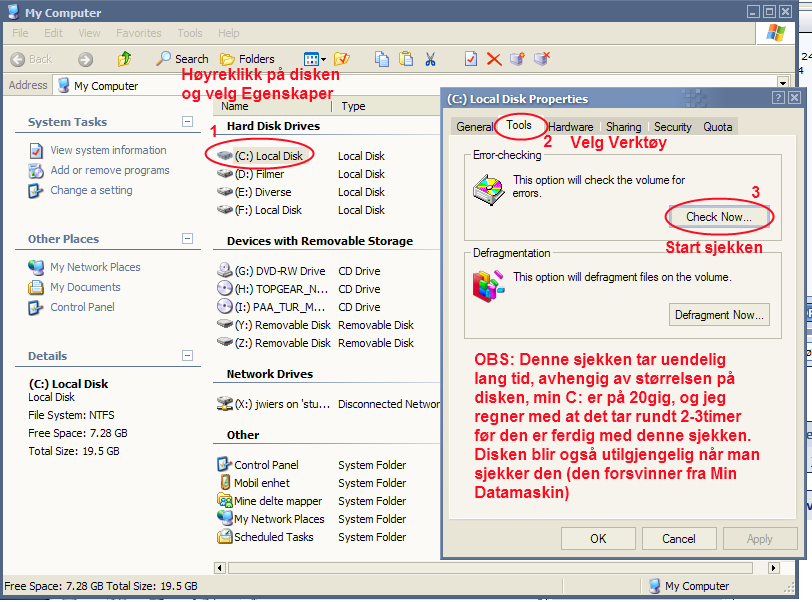Select the (C:) Local Disk drive icon
Image resolution: width=812 pixels, height=602 pixels.
[x=224, y=155]
